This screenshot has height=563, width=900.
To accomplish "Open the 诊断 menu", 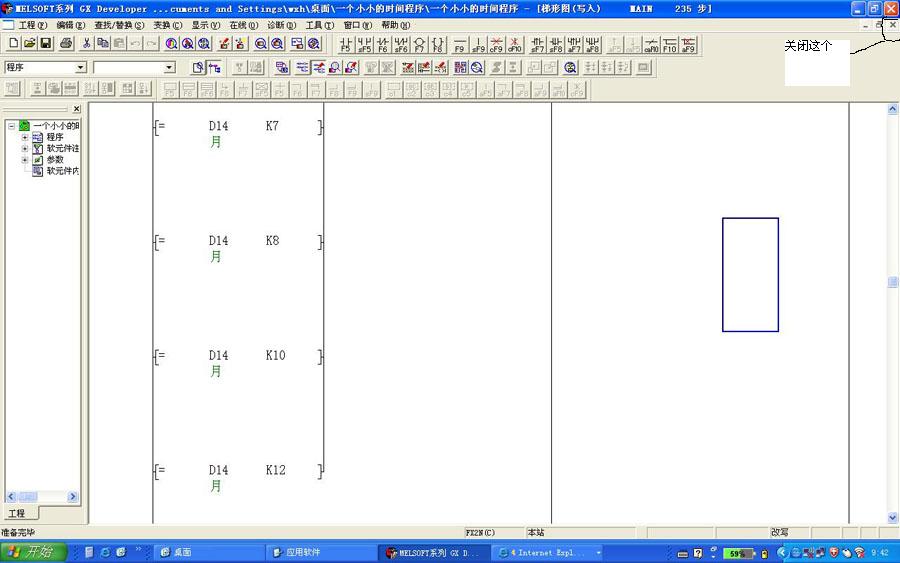I will [282, 25].
